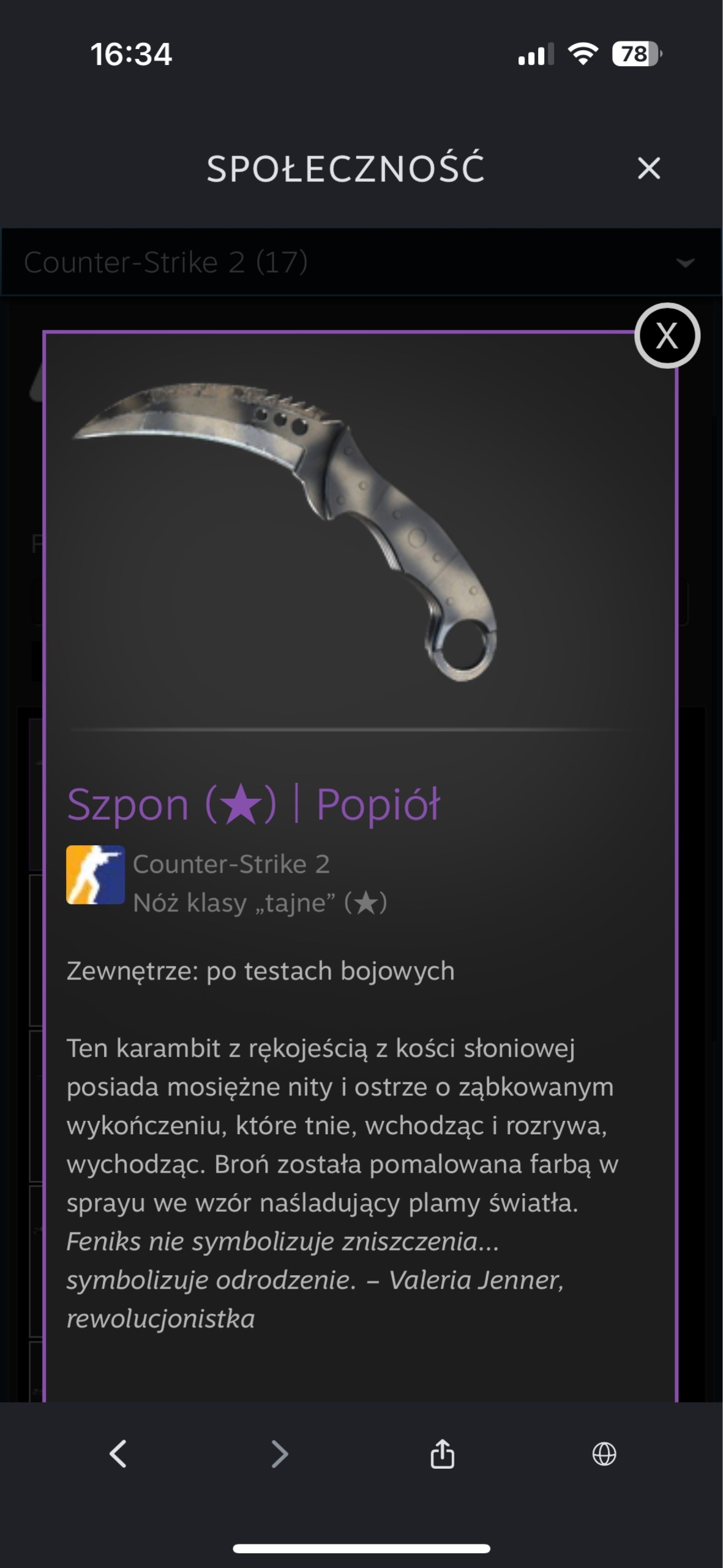Viewport: 723px width, 1568px height.
Task: Go back using the browser back arrow
Action: (118, 1454)
